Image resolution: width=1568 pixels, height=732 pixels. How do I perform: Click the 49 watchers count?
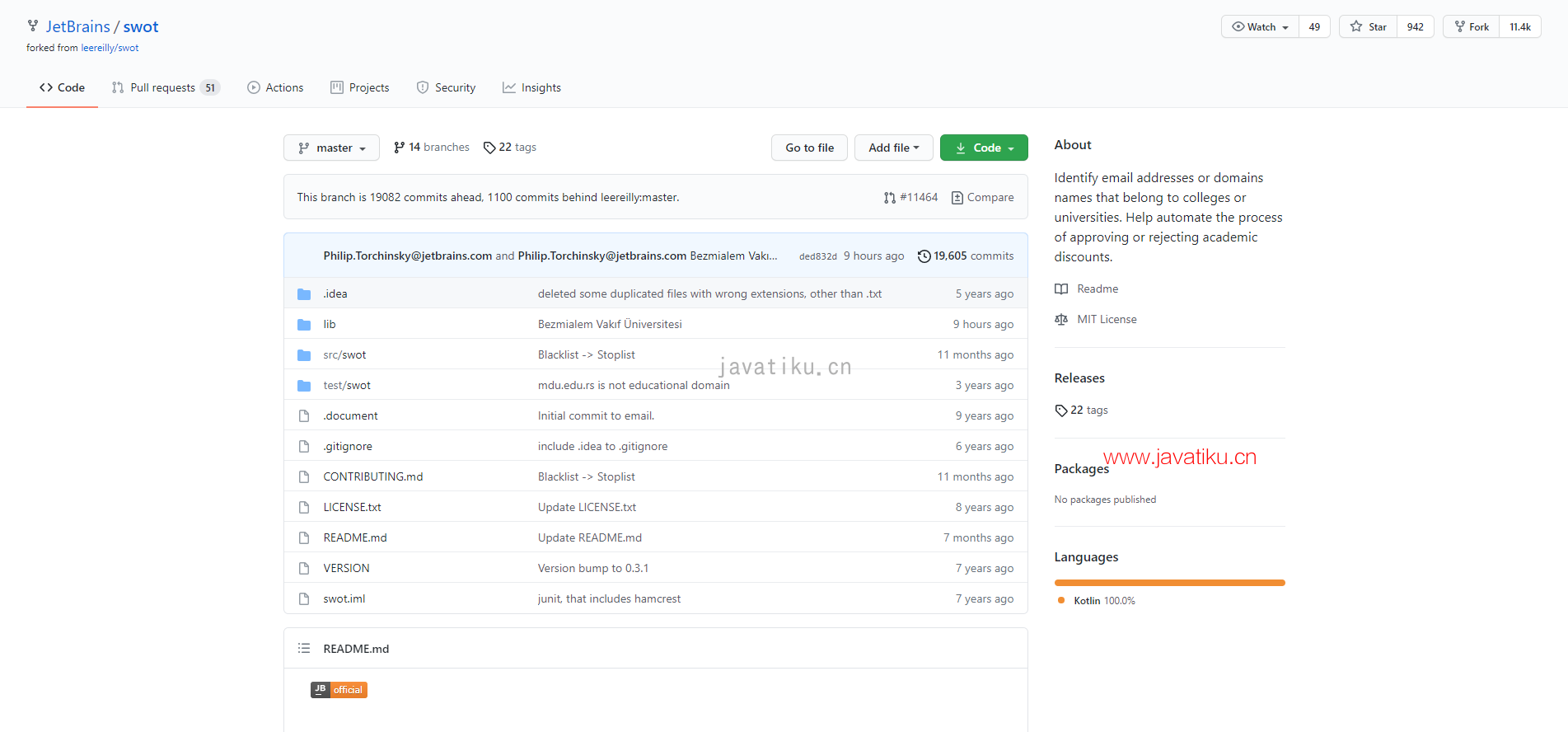[1314, 27]
